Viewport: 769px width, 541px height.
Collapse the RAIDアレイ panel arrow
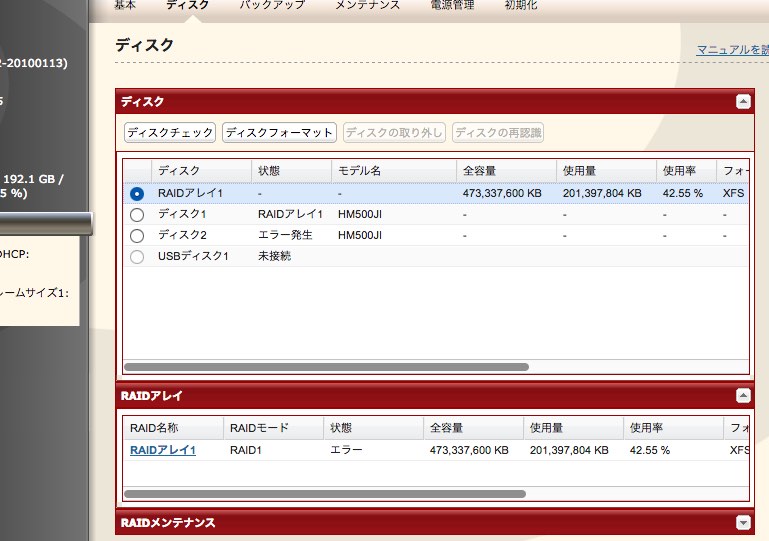[743, 395]
